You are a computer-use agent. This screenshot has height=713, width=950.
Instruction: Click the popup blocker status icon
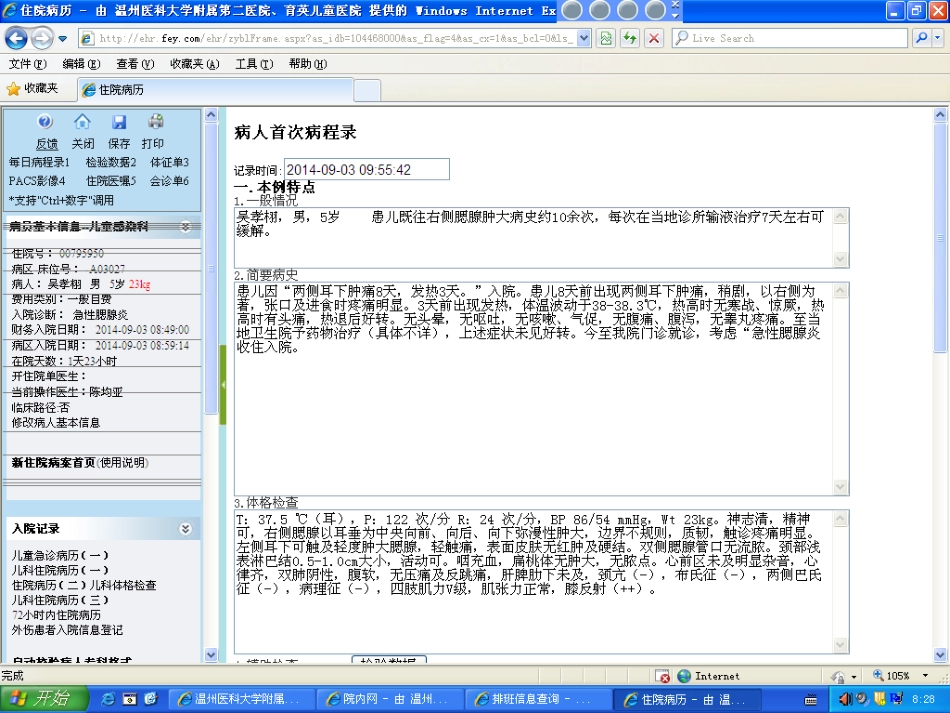click(662, 676)
